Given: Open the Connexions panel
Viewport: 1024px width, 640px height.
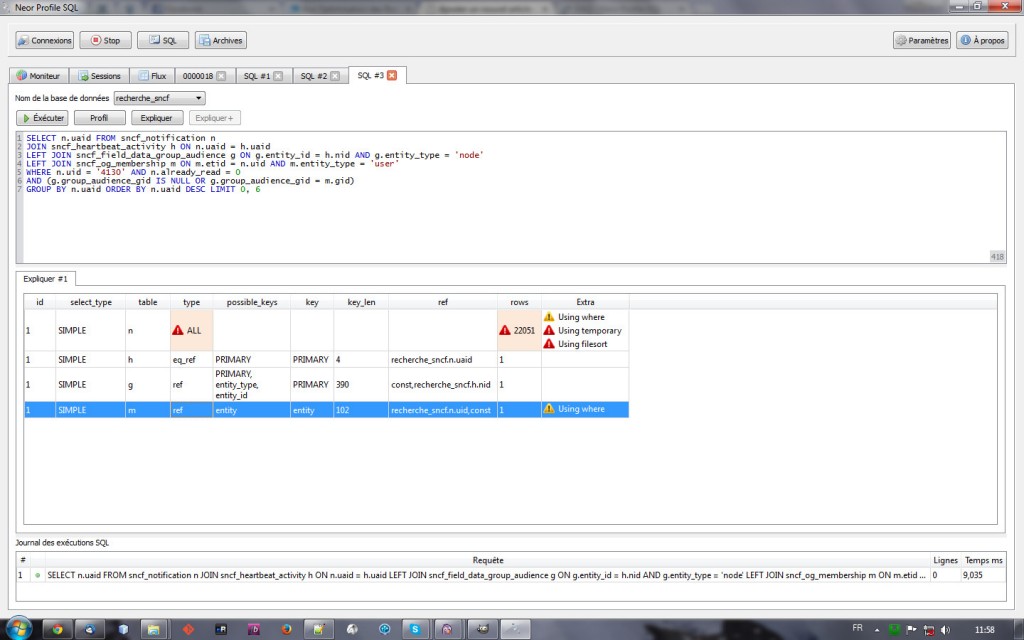Looking at the screenshot, I should click(x=45, y=41).
